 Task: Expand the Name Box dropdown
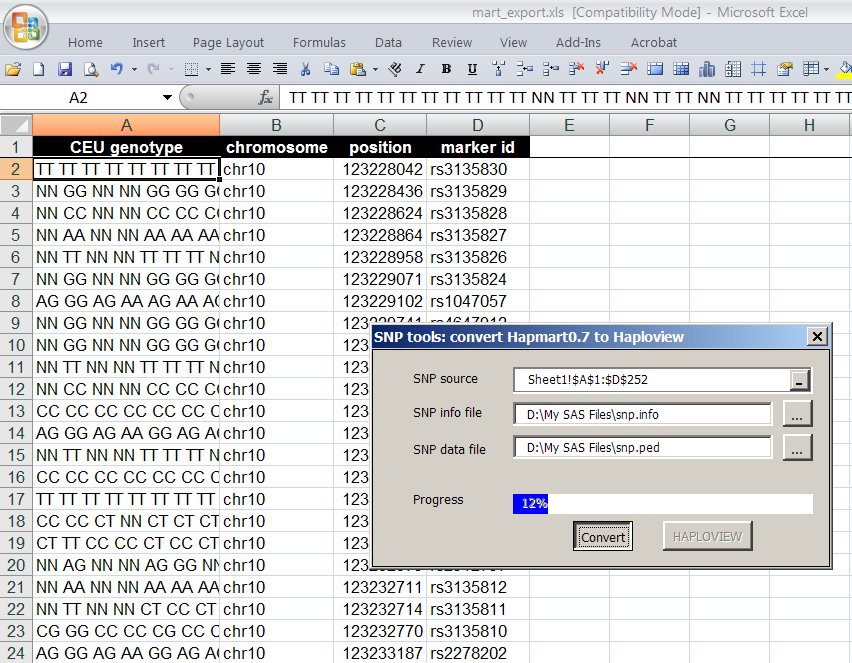(x=167, y=98)
